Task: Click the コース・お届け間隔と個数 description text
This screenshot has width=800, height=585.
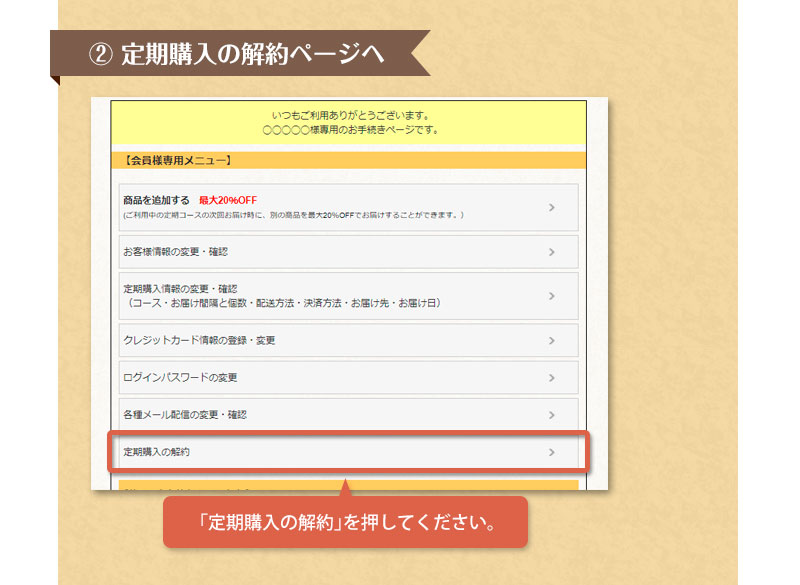Action: tap(284, 303)
